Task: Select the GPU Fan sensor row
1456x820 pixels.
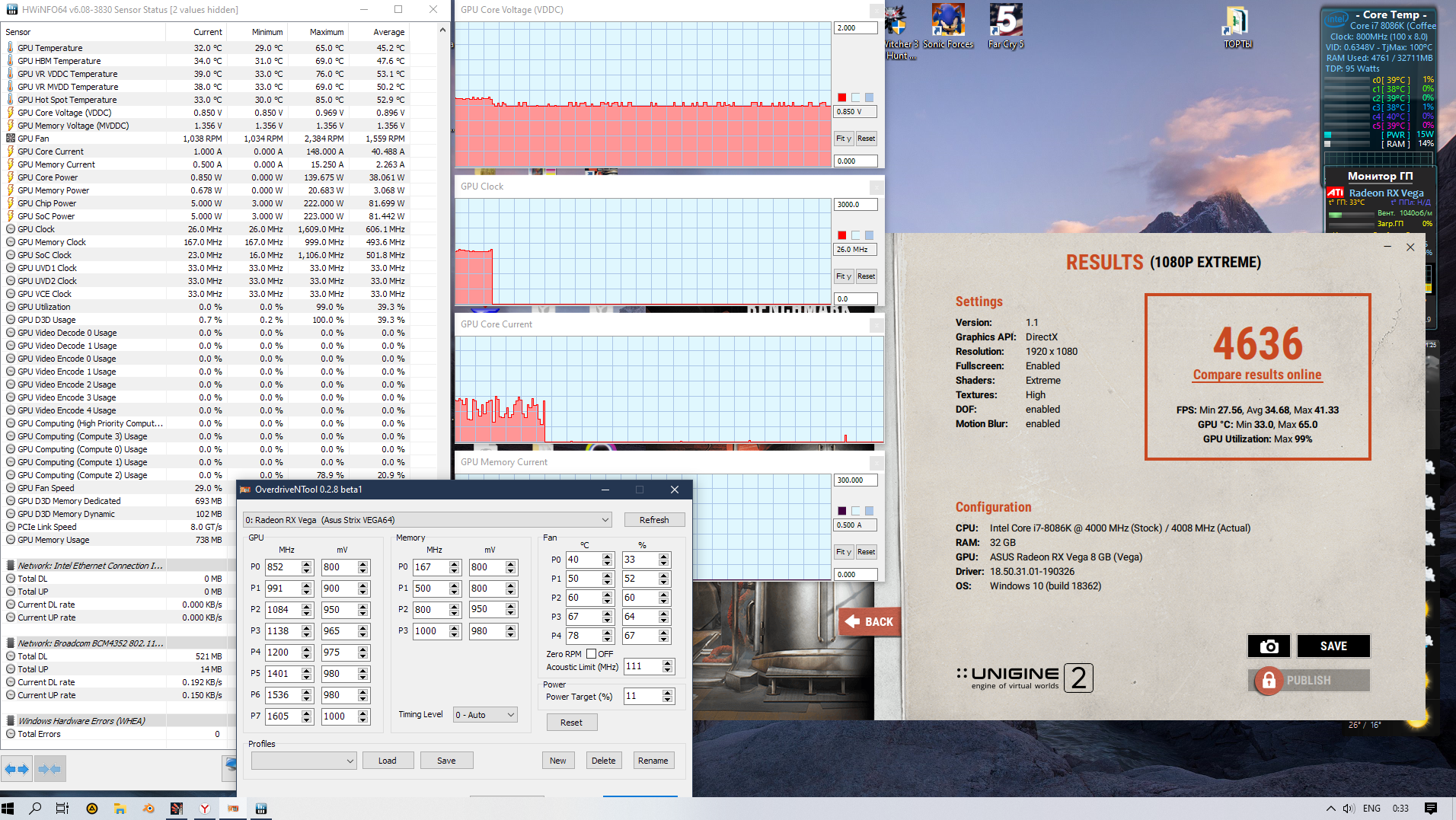Action: (x=206, y=139)
